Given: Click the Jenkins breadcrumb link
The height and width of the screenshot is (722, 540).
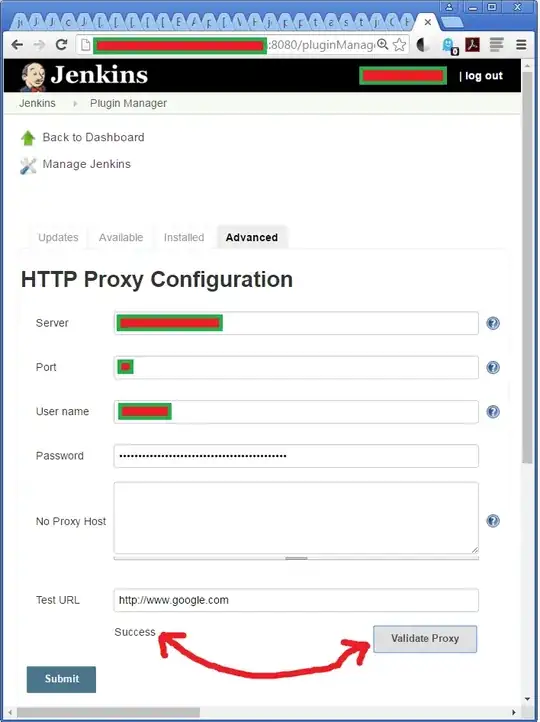Looking at the screenshot, I should point(37,103).
